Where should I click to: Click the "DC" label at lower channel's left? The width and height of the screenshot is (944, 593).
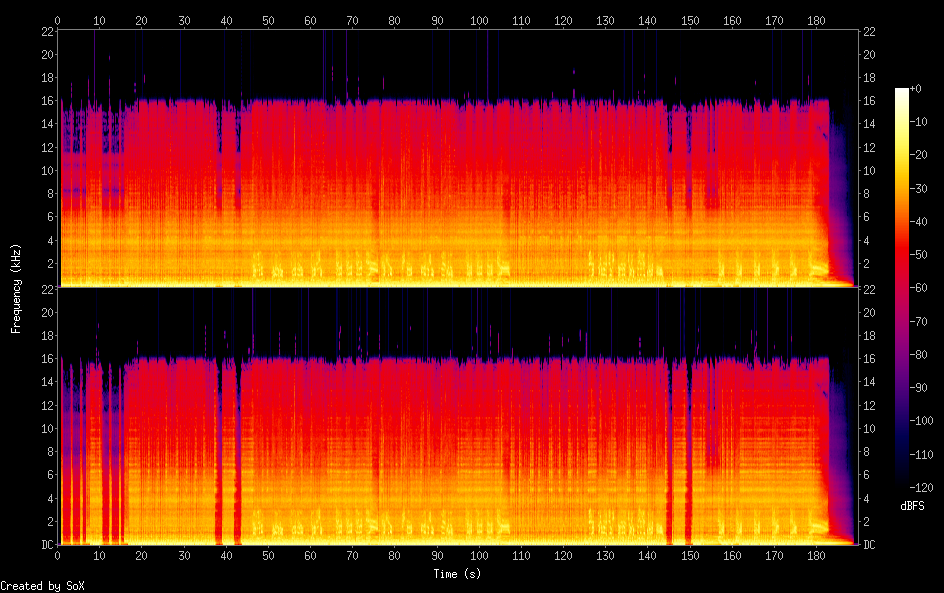(47, 545)
